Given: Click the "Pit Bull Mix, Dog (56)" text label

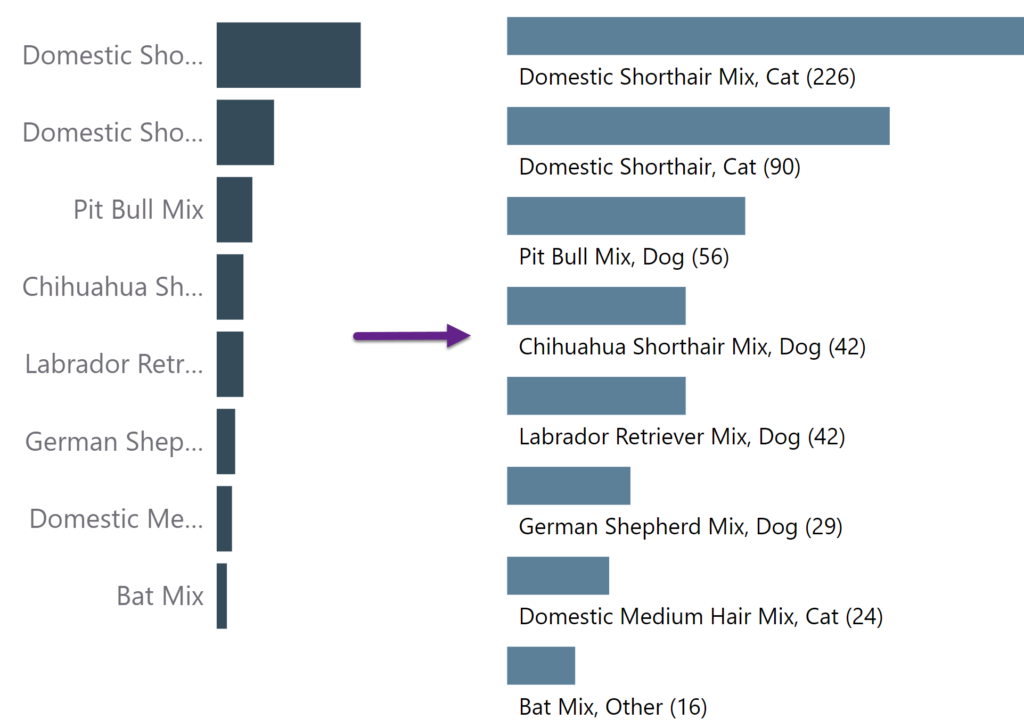Looking at the screenshot, I should tap(624, 257).
